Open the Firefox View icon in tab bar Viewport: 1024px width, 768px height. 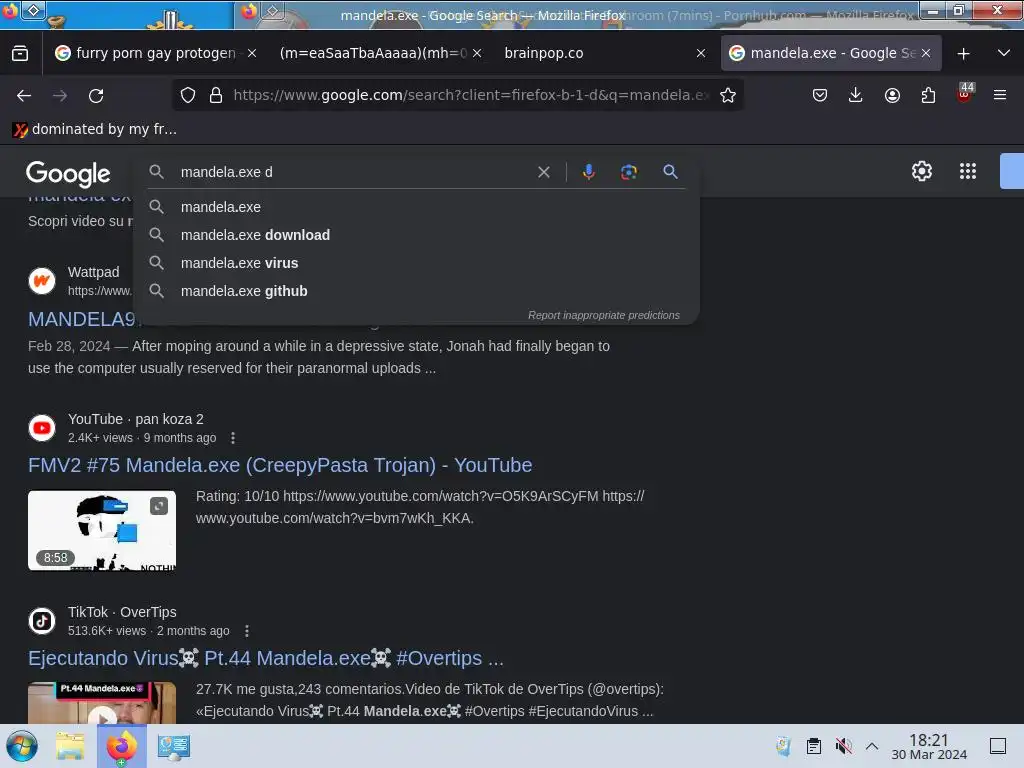20,54
